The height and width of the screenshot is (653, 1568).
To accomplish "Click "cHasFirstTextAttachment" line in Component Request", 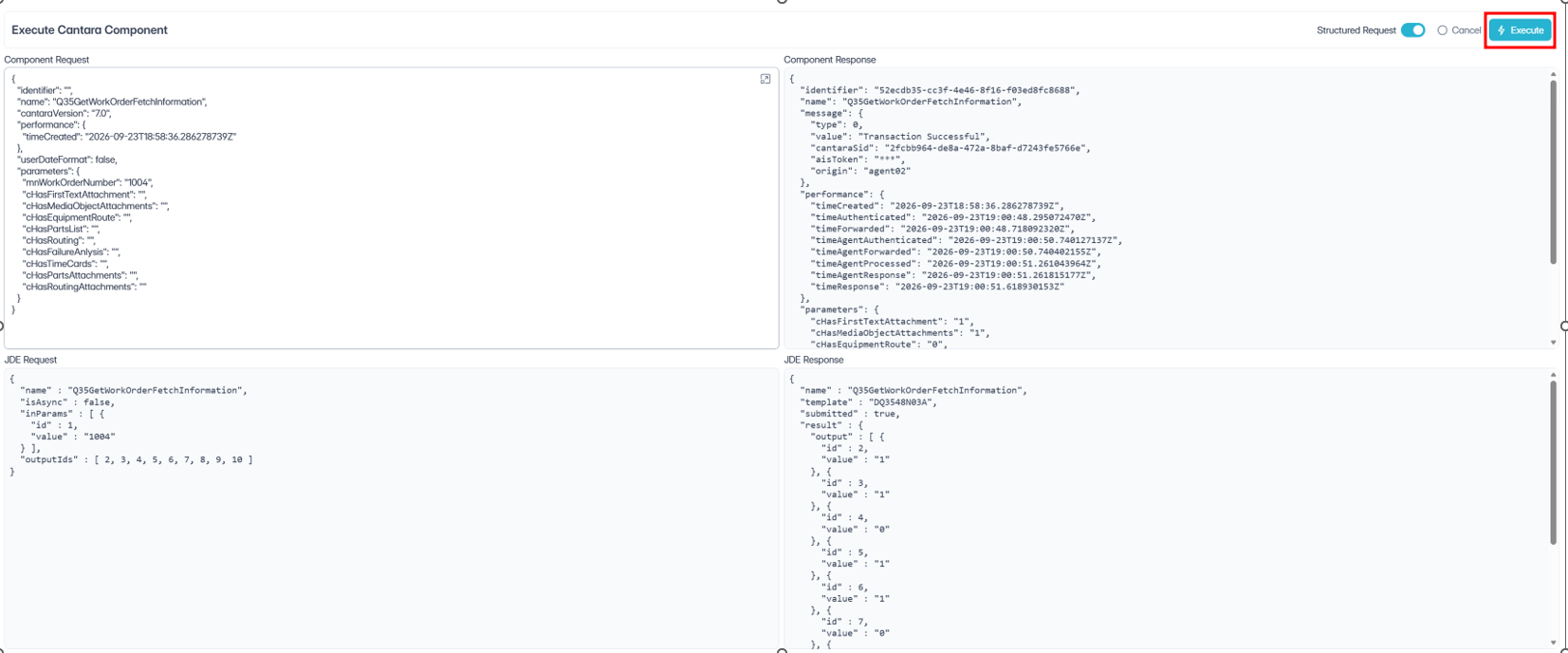I will click(x=84, y=195).
